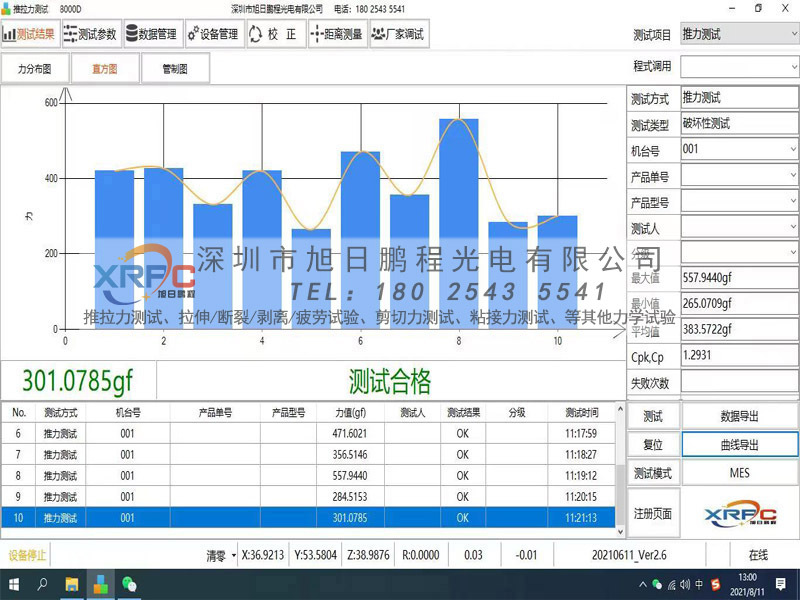This screenshot has width=800, height=600.
Task: Click the 复位 reset button
Action: pyautogui.click(x=653, y=444)
